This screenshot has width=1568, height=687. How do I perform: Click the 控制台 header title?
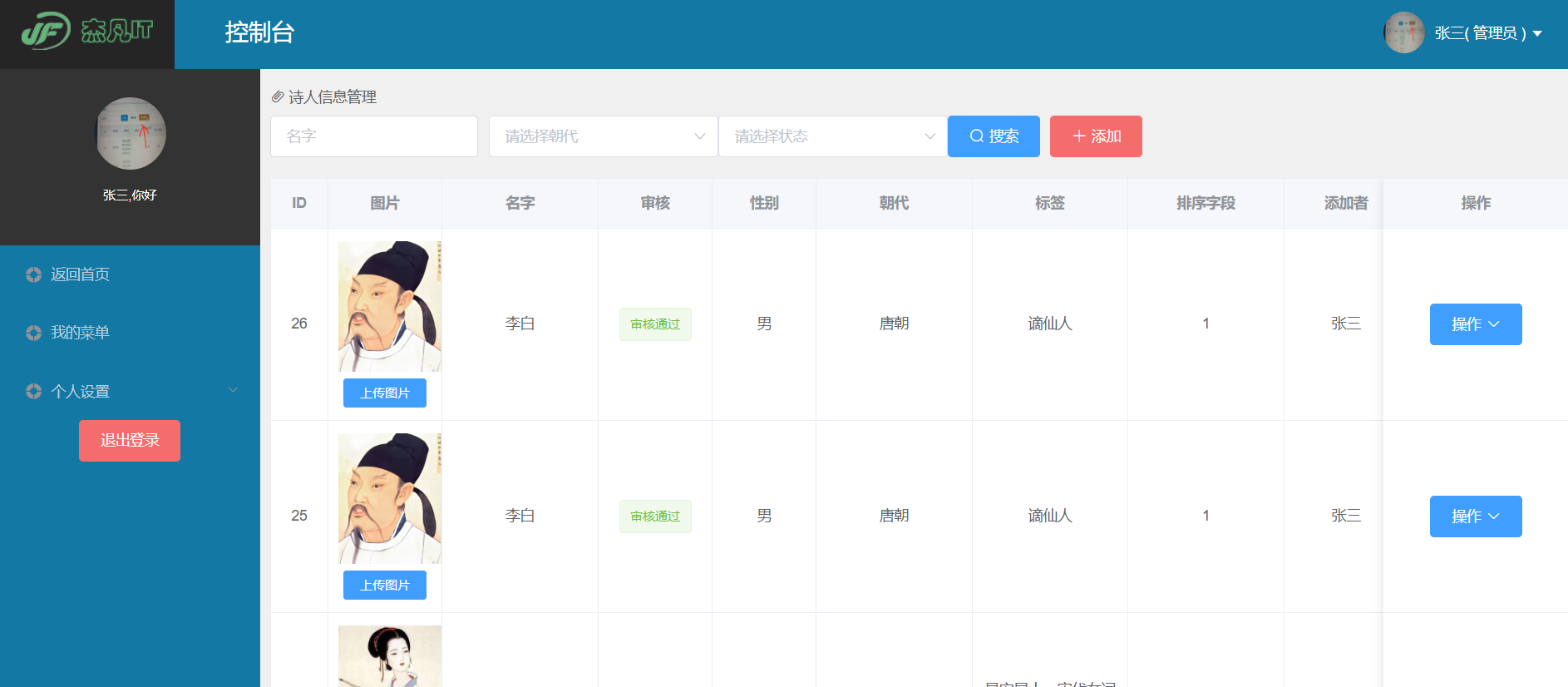(259, 32)
